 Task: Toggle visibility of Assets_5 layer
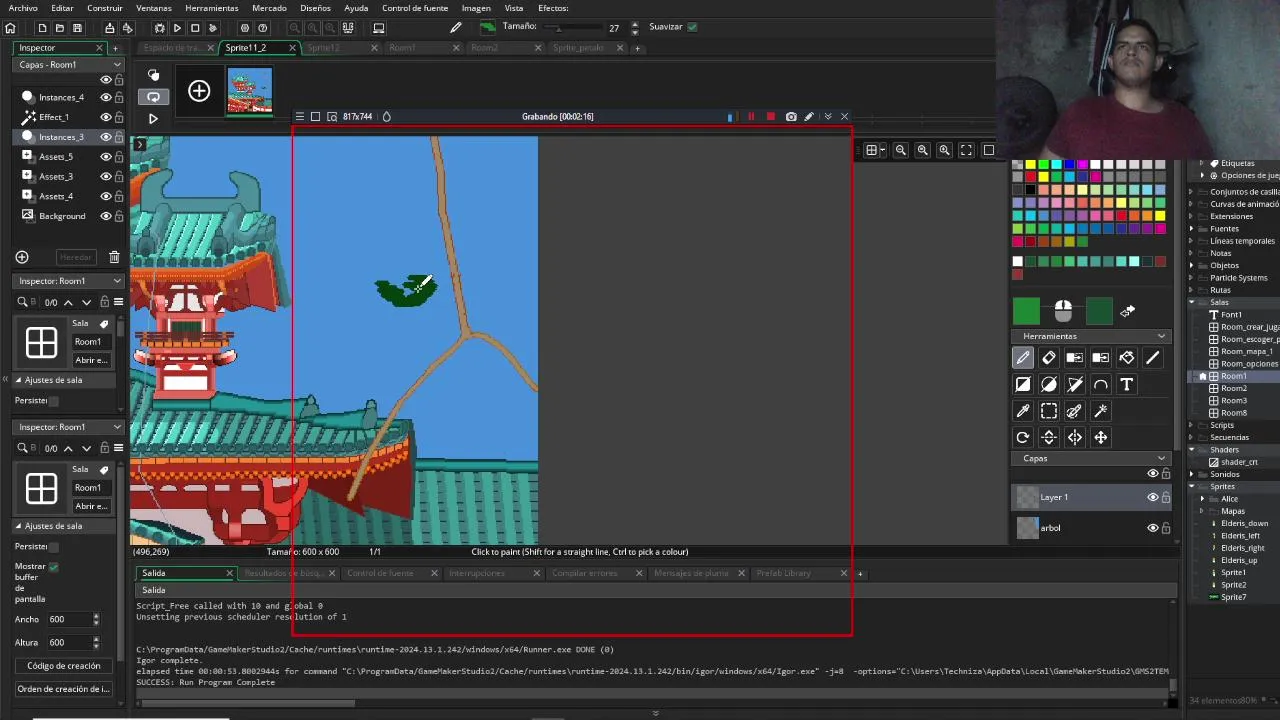point(105,157)
